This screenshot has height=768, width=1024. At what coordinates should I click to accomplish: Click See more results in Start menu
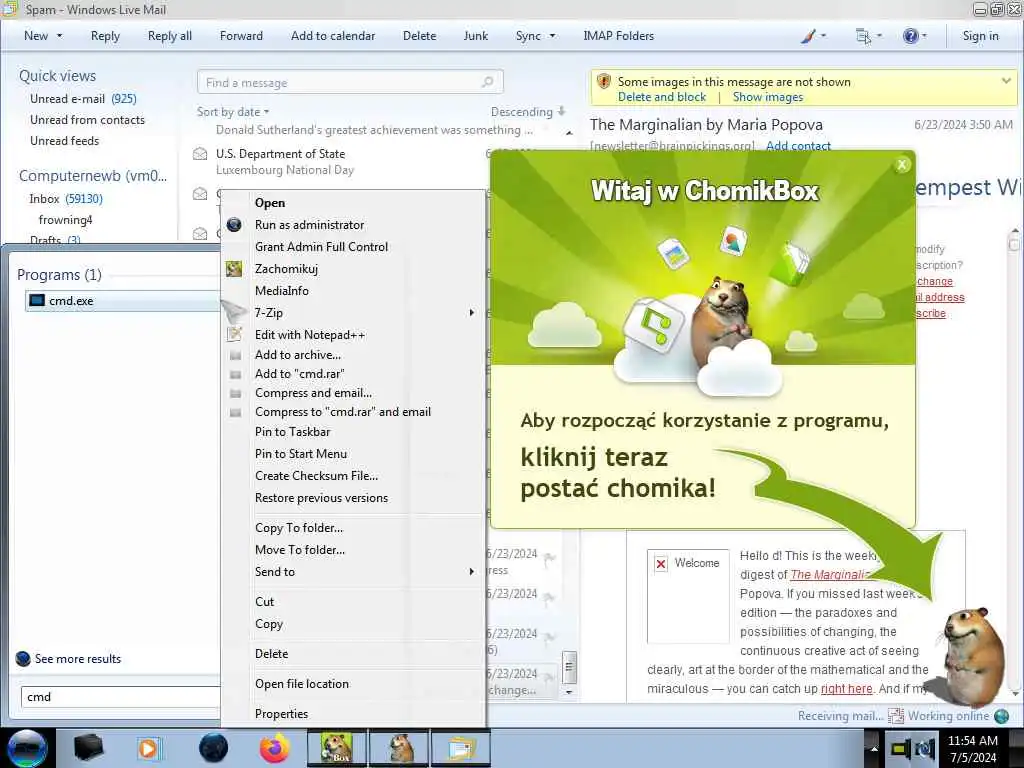[78, 659]
